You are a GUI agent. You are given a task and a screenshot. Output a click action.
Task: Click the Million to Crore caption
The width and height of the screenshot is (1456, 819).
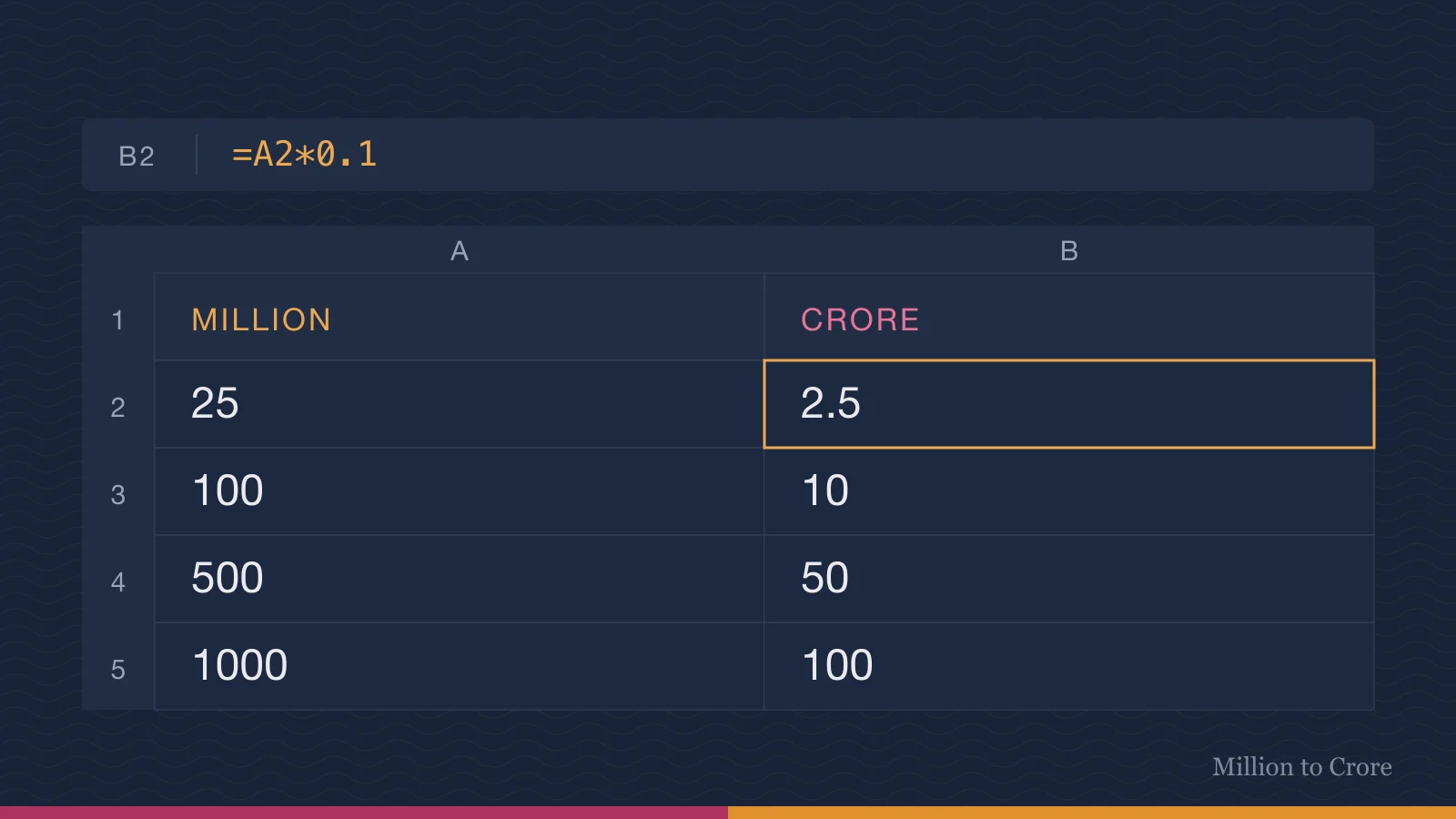click(1302, 767)
